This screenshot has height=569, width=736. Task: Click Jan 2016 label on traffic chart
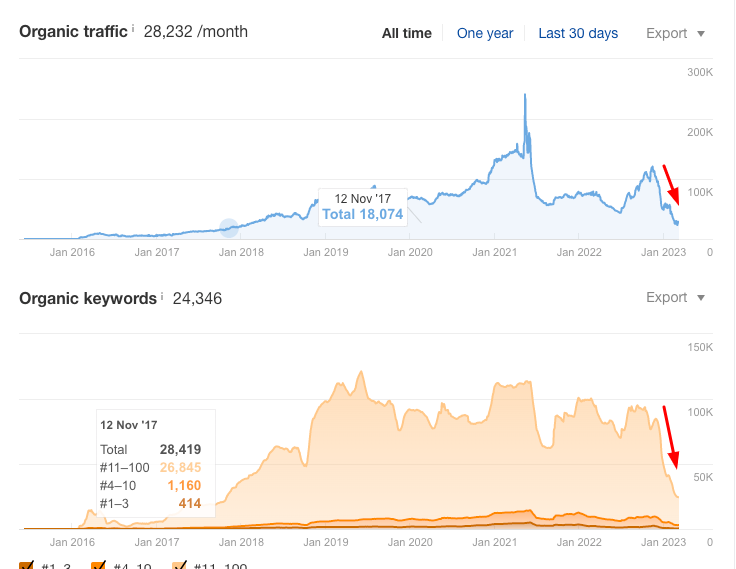pos(72,252)
